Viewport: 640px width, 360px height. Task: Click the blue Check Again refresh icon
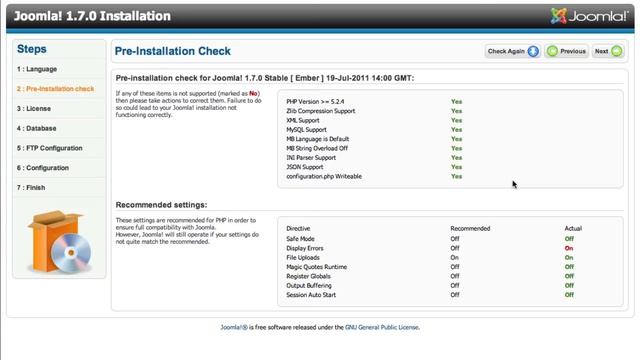pos(533,51)
